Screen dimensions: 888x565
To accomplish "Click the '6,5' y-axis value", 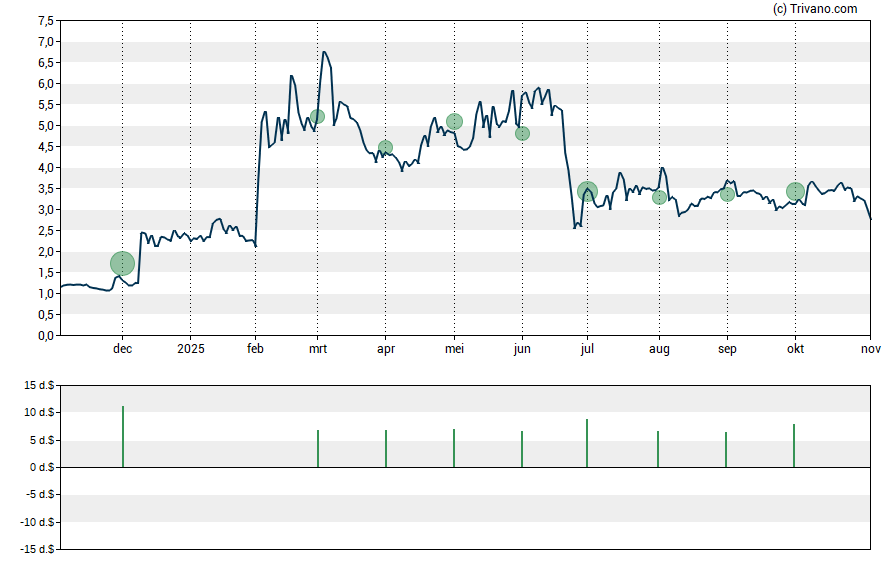I will pos(46,63).
